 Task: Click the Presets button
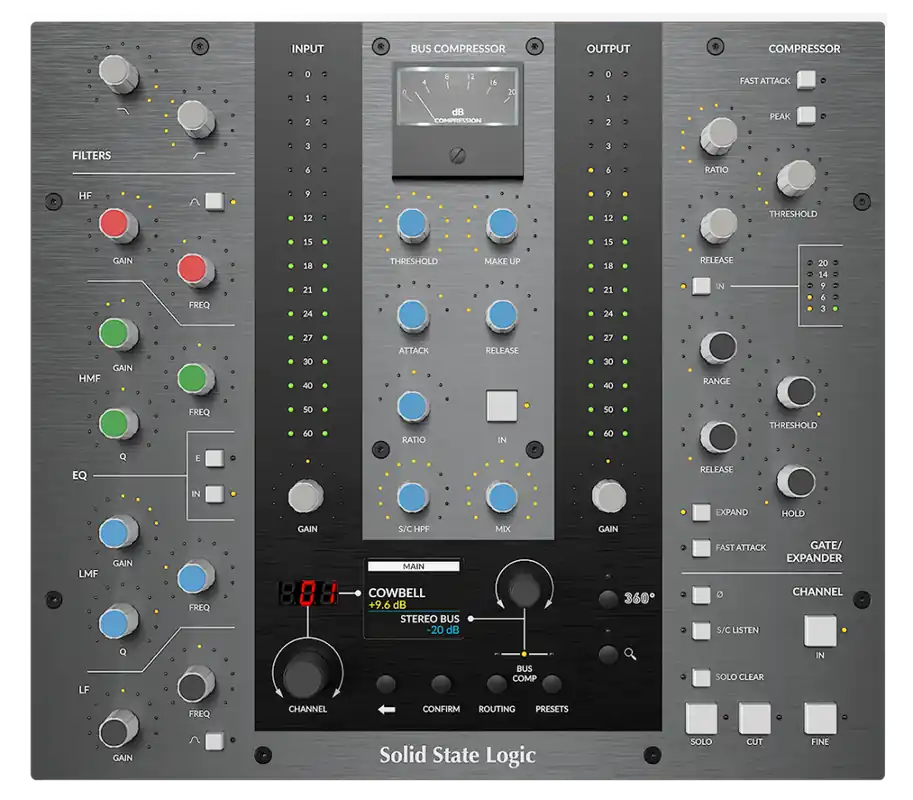551,684
